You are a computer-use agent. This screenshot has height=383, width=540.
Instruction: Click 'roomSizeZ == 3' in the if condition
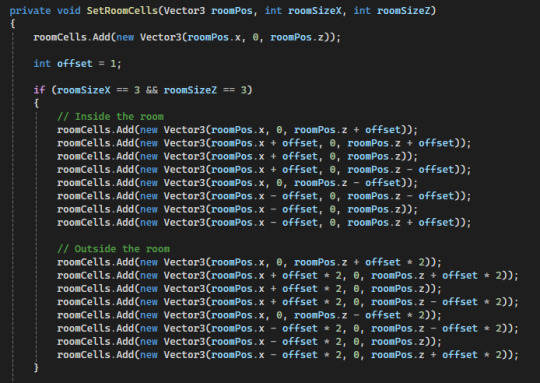coord(205,90)
